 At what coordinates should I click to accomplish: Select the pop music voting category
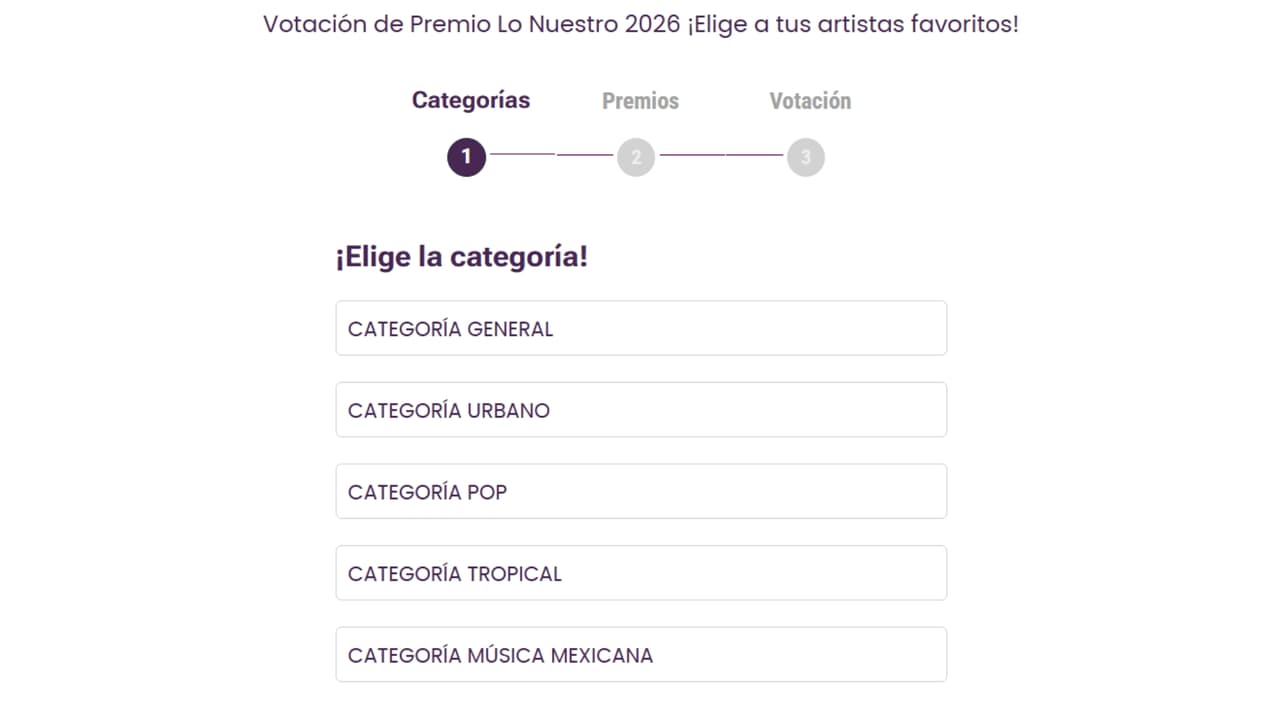coord(641,491)
